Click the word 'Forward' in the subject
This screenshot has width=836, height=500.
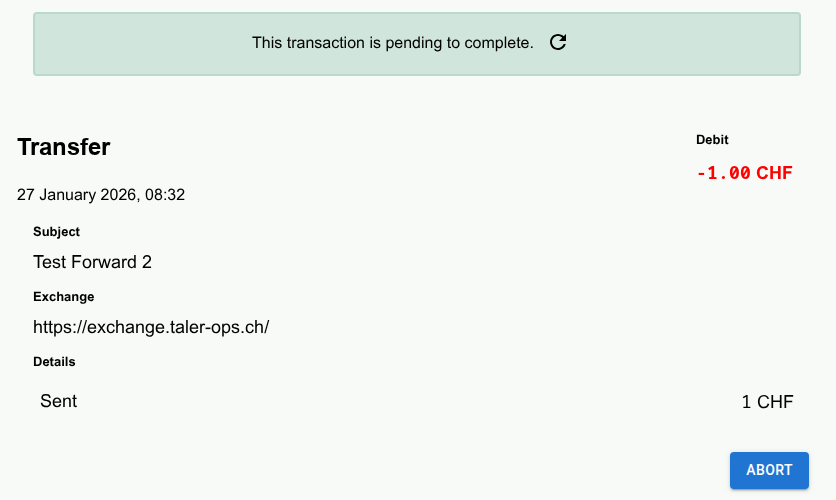[x=104, y=263]
